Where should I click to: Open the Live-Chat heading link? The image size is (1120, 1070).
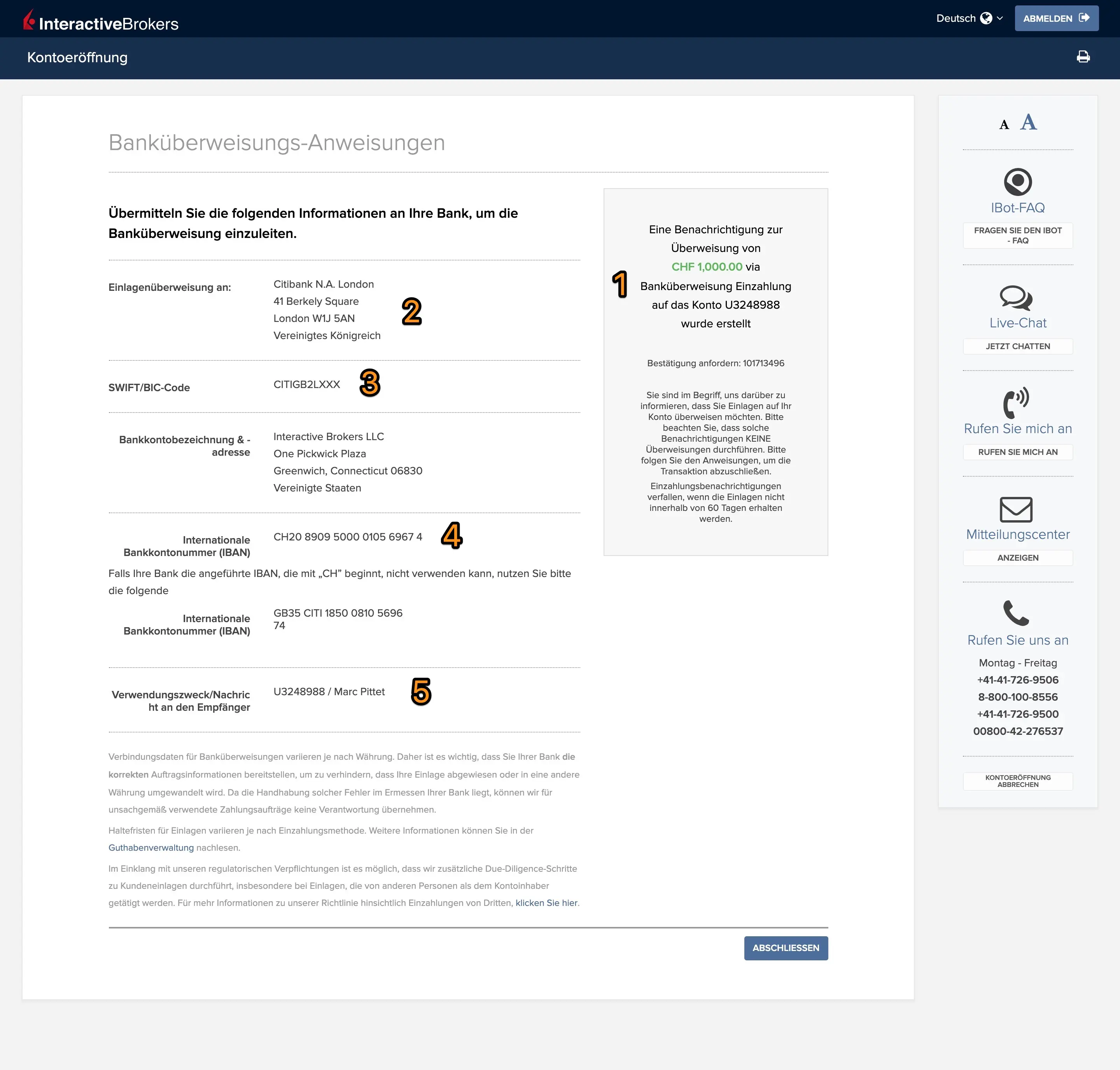(x=1017, y=323)
